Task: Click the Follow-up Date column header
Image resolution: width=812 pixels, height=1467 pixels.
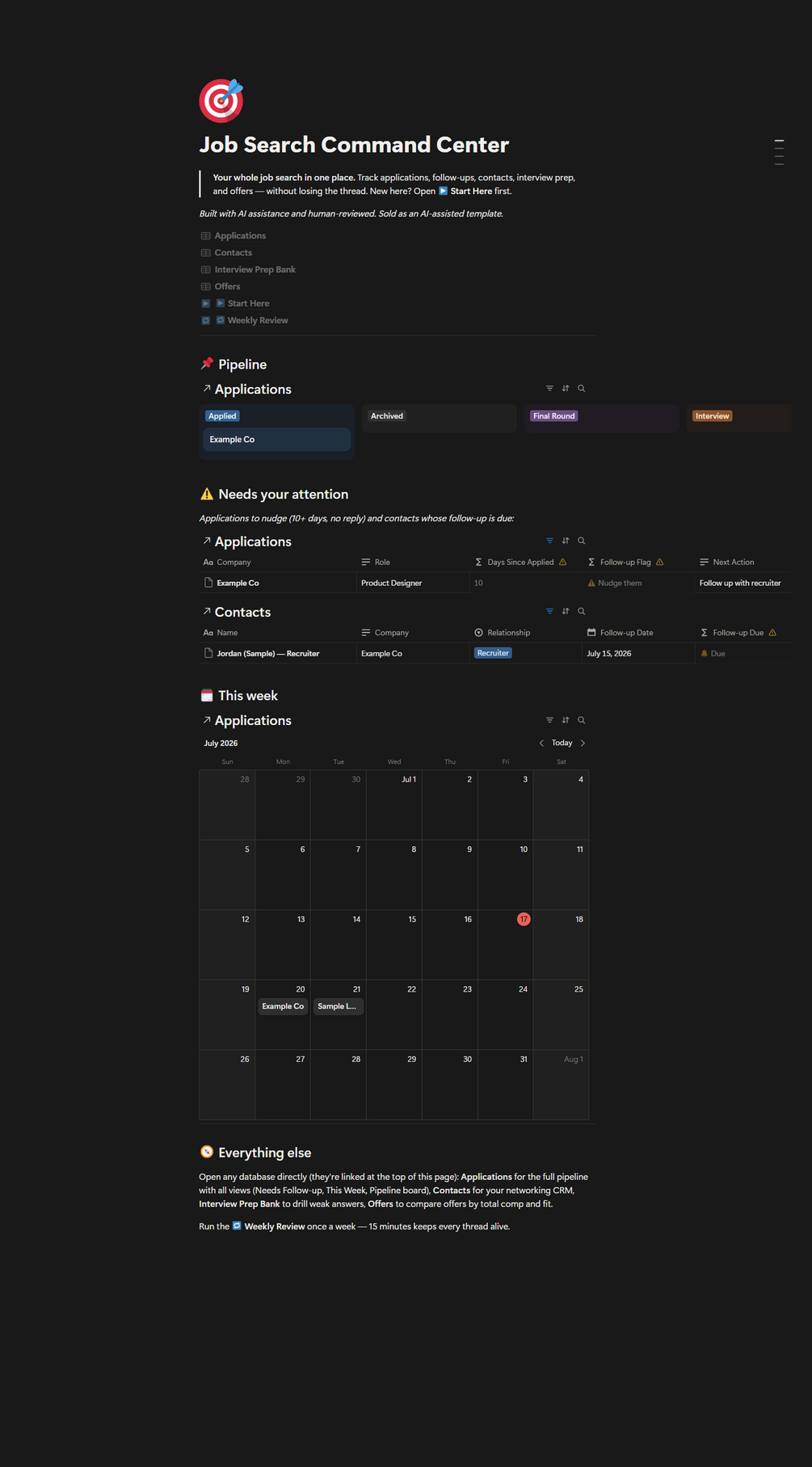Action: pos(638,633)
